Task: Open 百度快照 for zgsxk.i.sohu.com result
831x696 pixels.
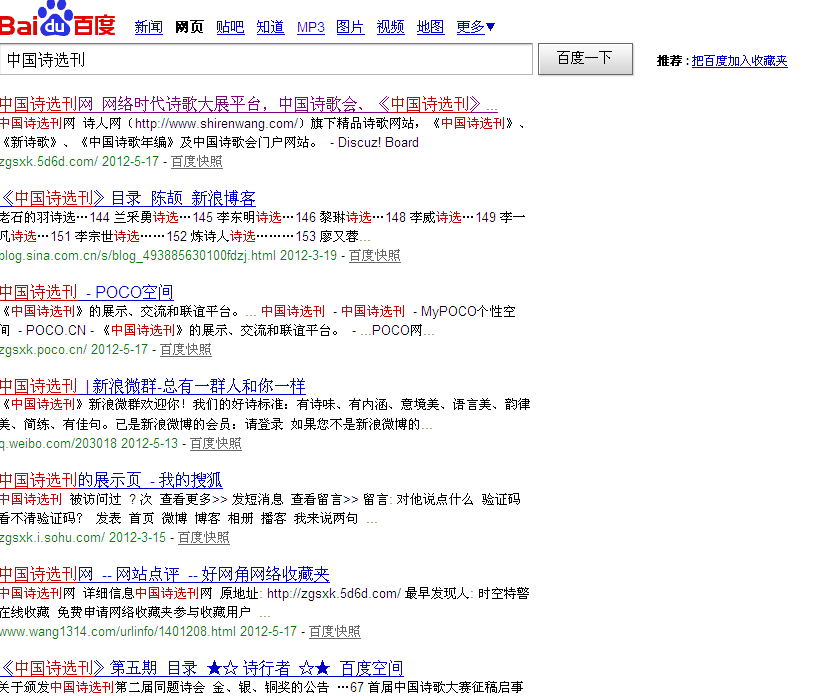Action: [204, 538]
